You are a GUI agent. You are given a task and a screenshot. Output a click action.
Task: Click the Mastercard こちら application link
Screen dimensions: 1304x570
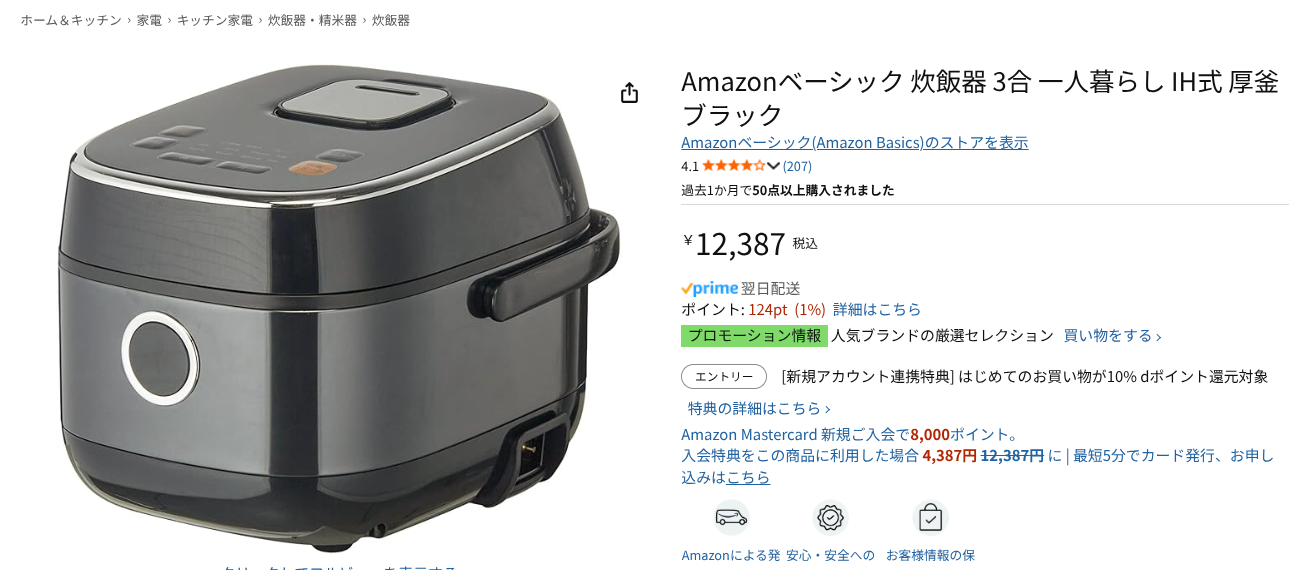[748, 477]
